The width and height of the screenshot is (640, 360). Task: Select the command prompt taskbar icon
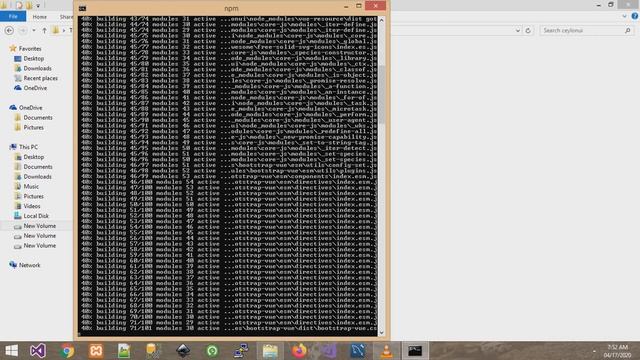point(415,351)
